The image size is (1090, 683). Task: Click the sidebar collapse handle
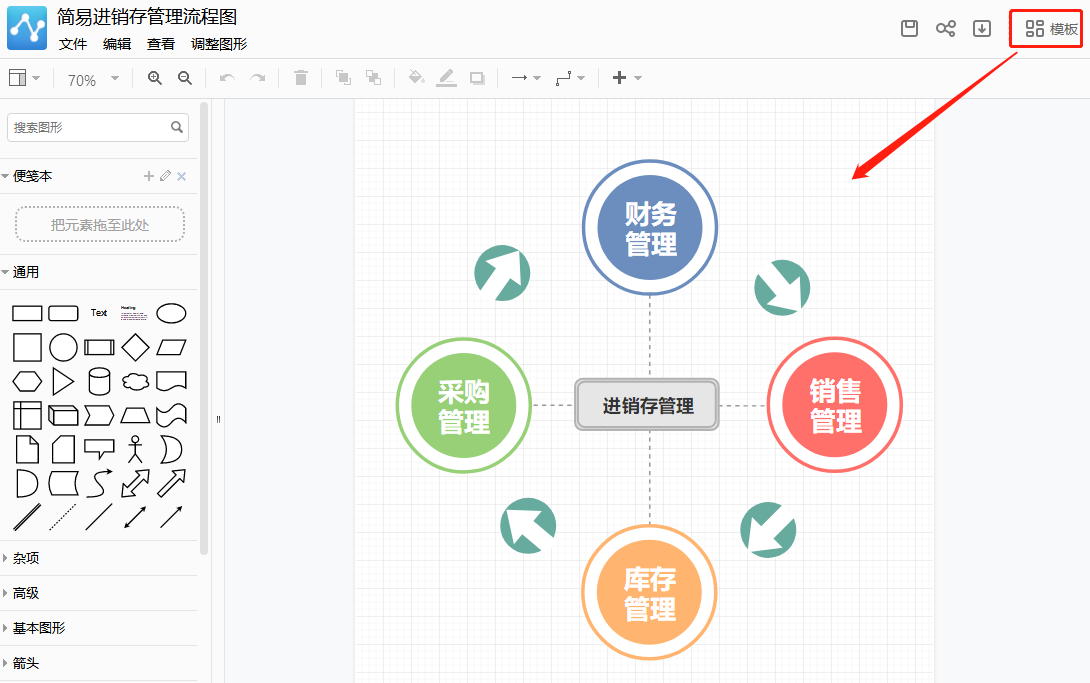[x=218, y=420]
